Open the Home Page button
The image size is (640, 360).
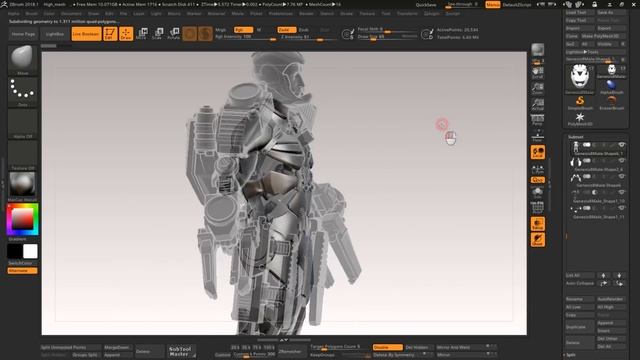tap(23, 34)
